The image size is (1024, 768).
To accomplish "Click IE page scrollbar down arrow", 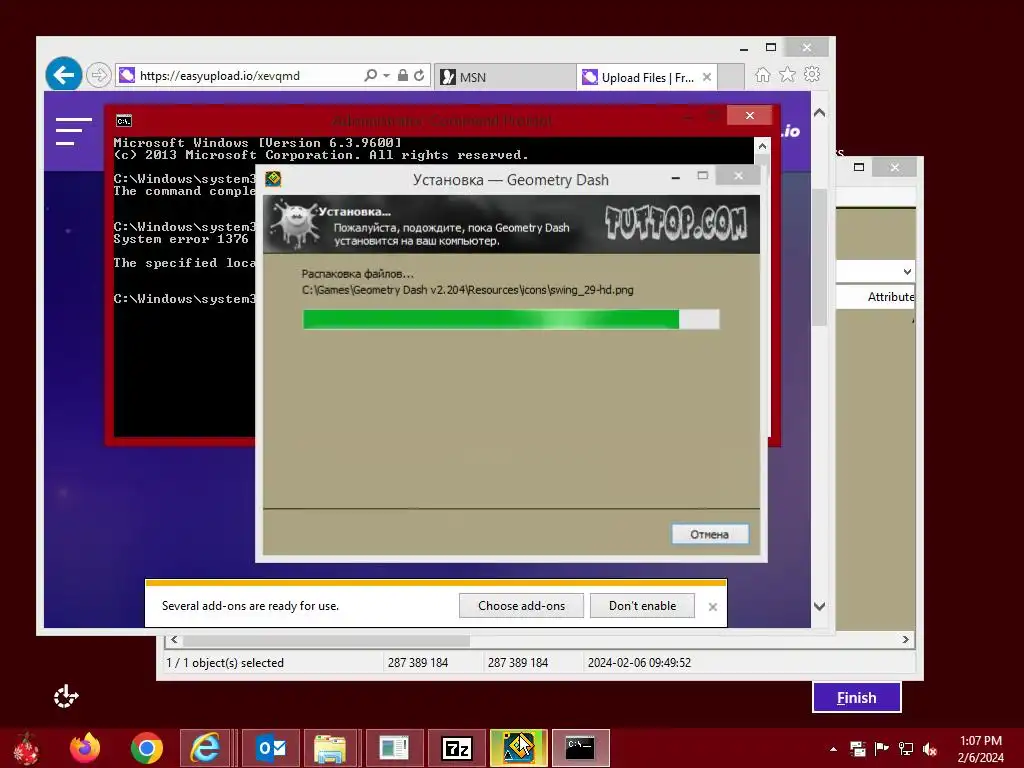I will click(820, 606).
